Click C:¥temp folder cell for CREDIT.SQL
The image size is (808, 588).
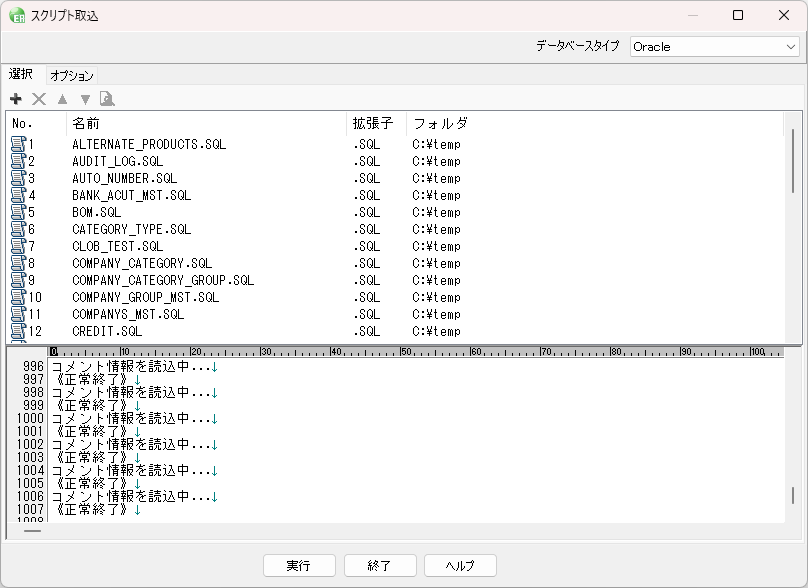[x=436, y=331]
